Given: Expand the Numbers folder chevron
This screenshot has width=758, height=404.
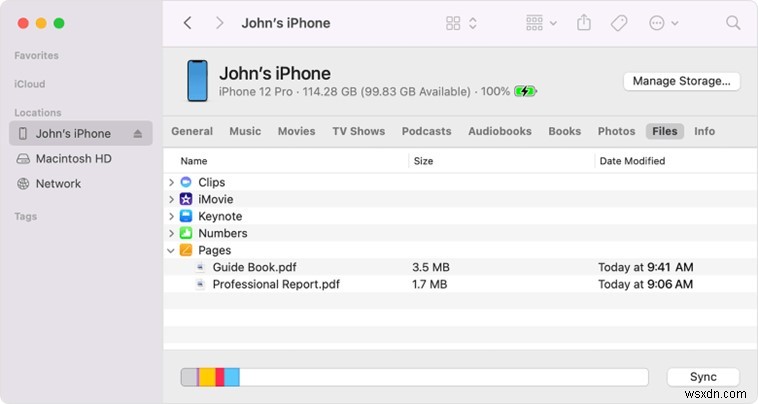Looking at the screenshot, I should coord(171,233).
